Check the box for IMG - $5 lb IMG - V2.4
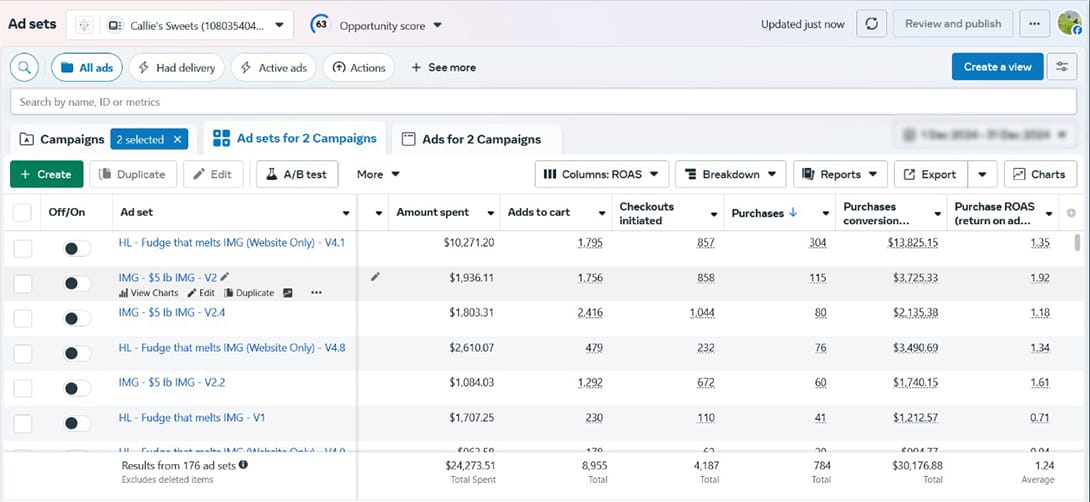 coord(22,318)
